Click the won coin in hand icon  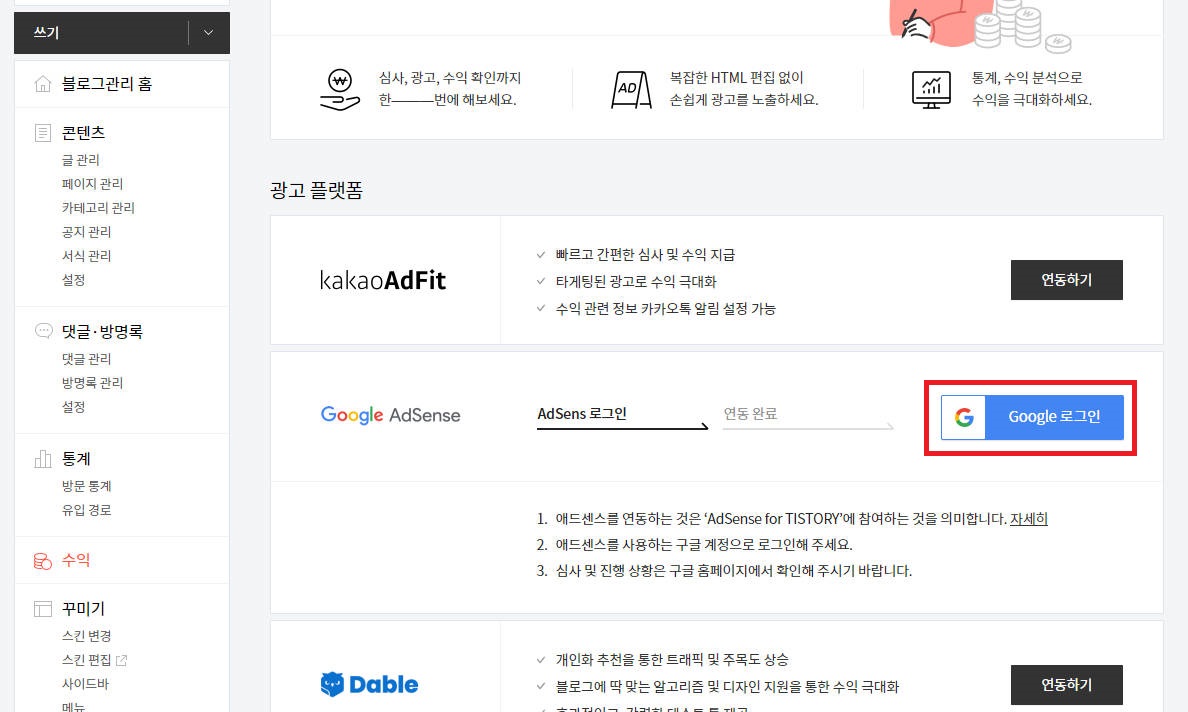[339, 89]
